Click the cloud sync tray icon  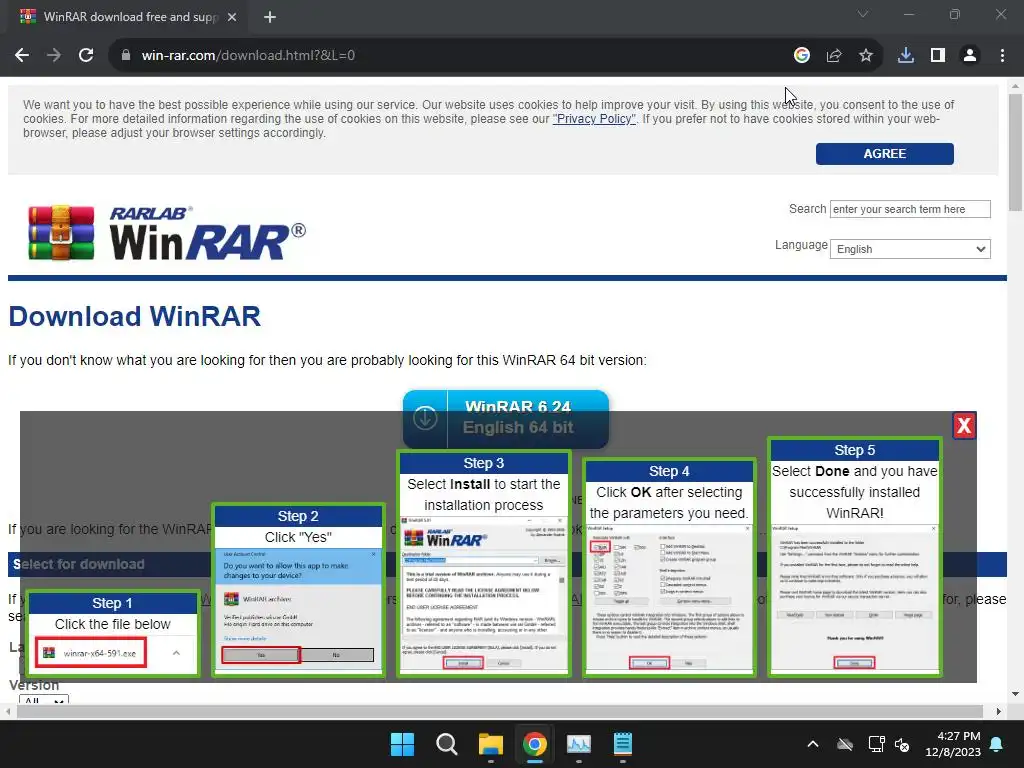click(845, 744)
